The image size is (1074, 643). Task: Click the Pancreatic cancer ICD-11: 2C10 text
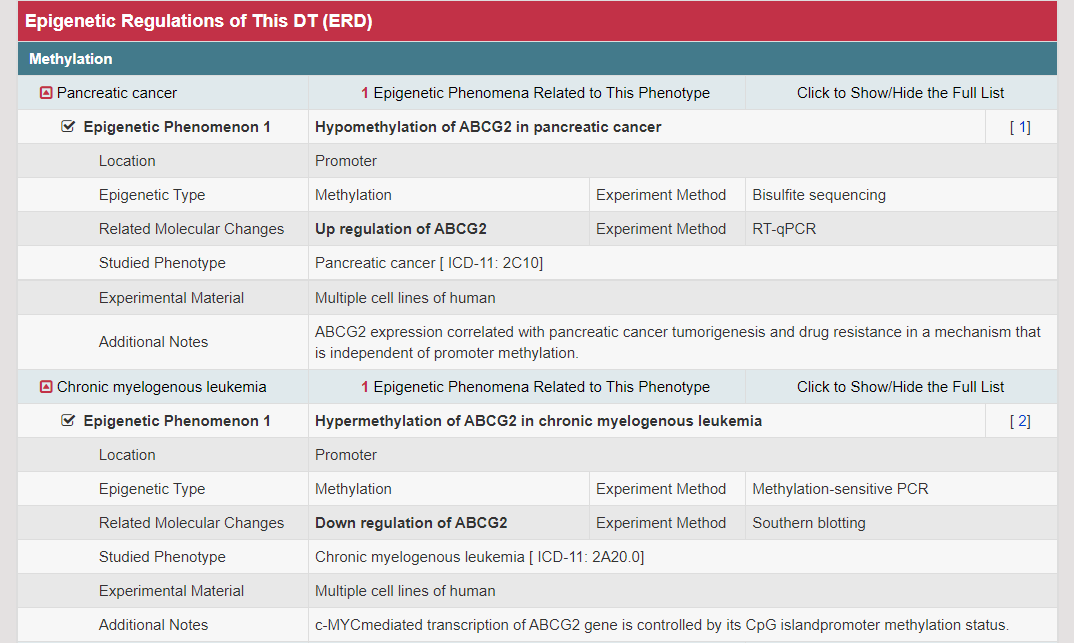pos(429,263)
